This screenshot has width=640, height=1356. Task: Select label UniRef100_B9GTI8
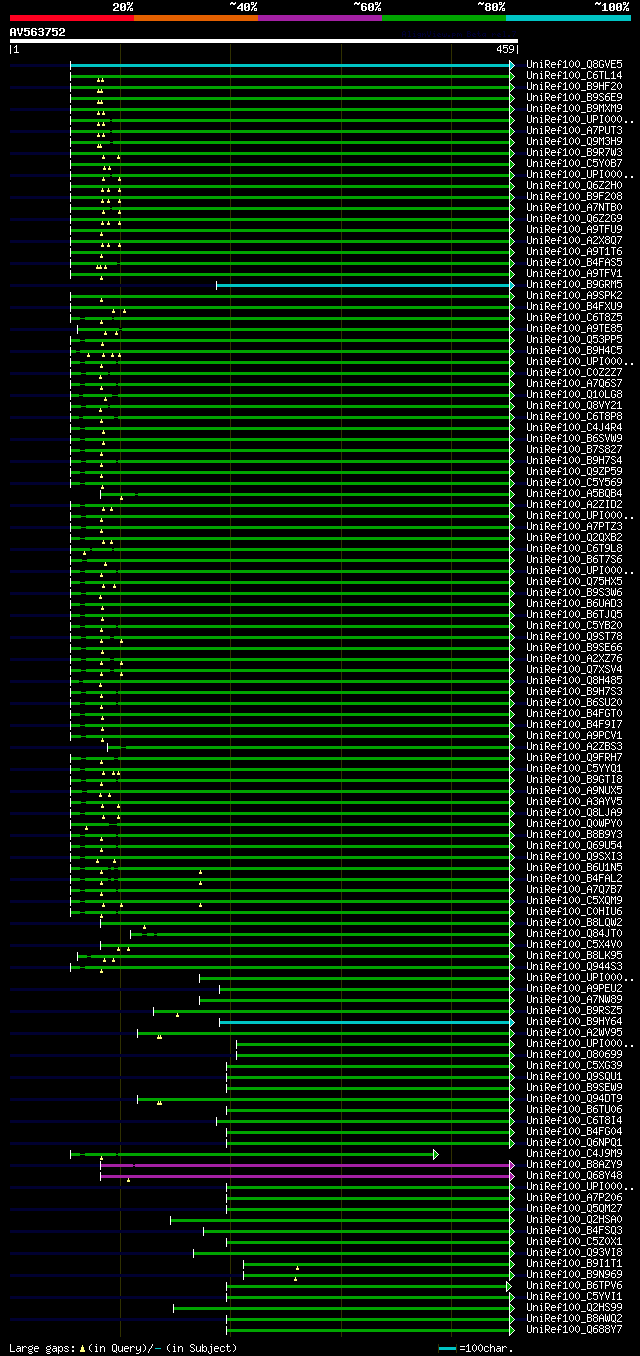coord(574,779)
